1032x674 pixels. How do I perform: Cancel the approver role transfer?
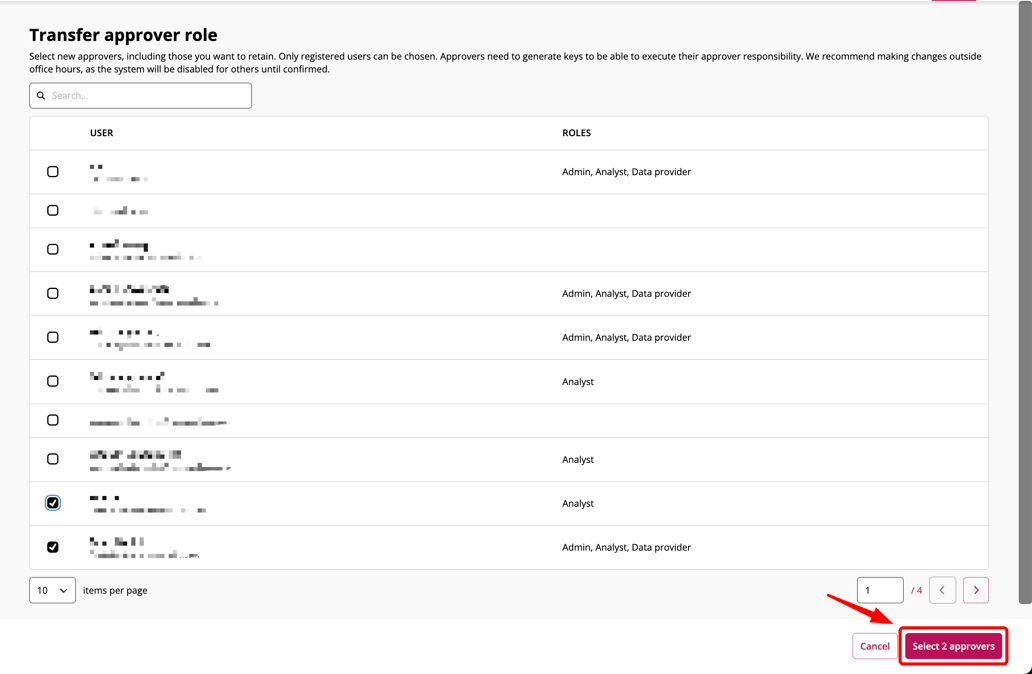click(x=874, y=646)
